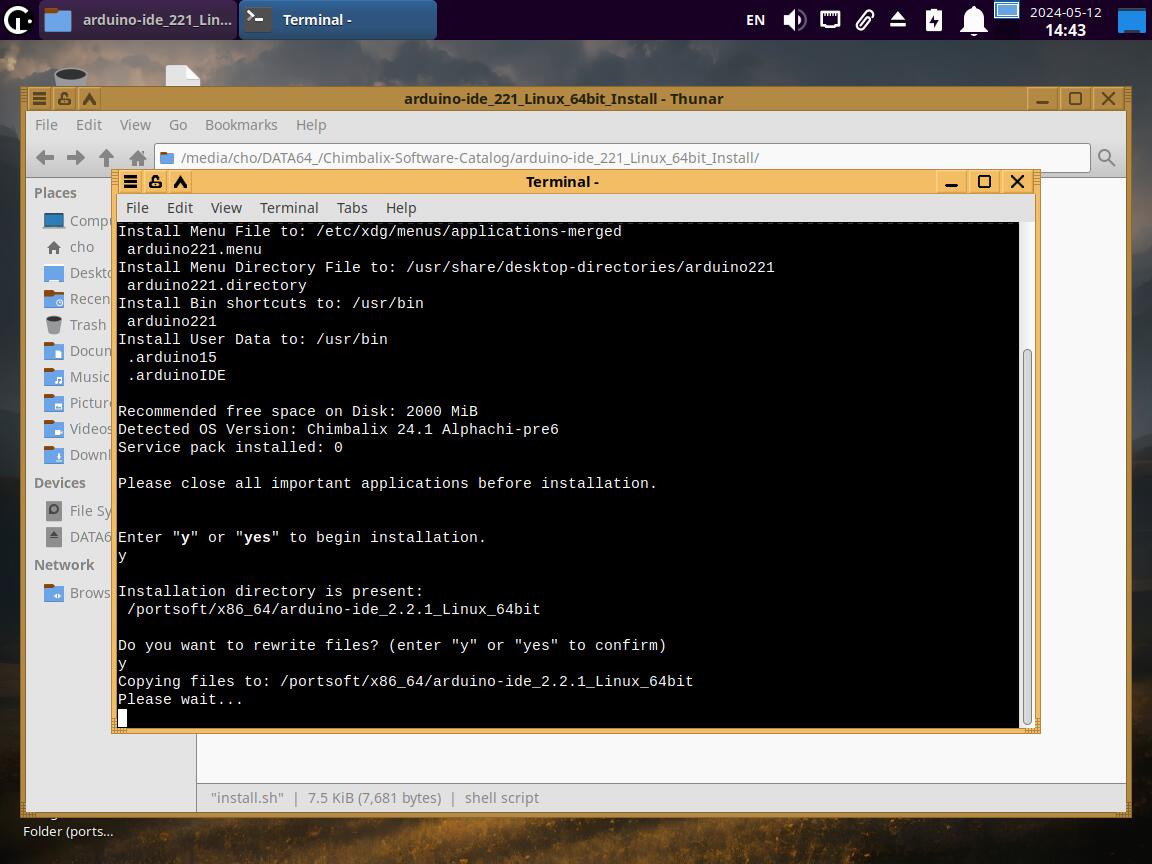Screen dimensions: 1152x864
Task: Open the View menu in Thunar
Action: (135, 125)
